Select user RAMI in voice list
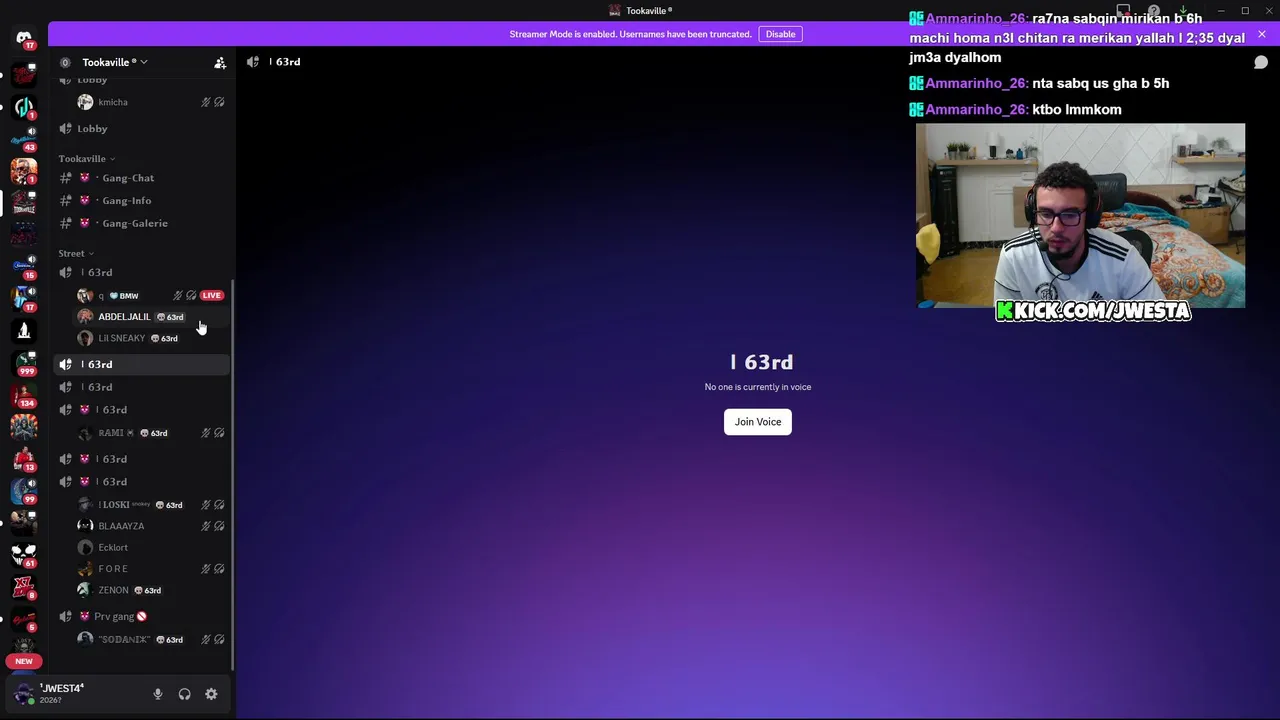The width and height of the screenshot is (1280, 720). click(x=152, y=433)
